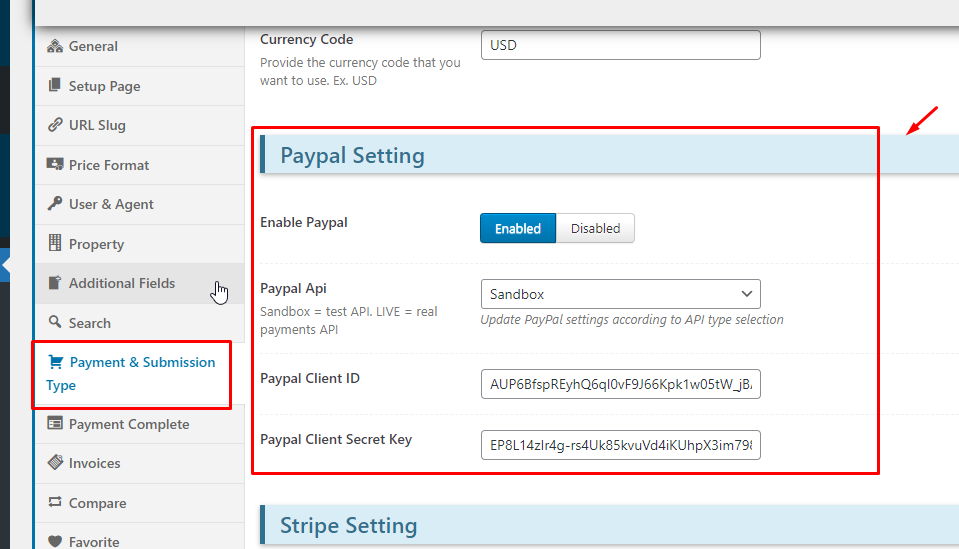Open Payment Complete settings
959x549 pixels.
click(x=139, y=424)
